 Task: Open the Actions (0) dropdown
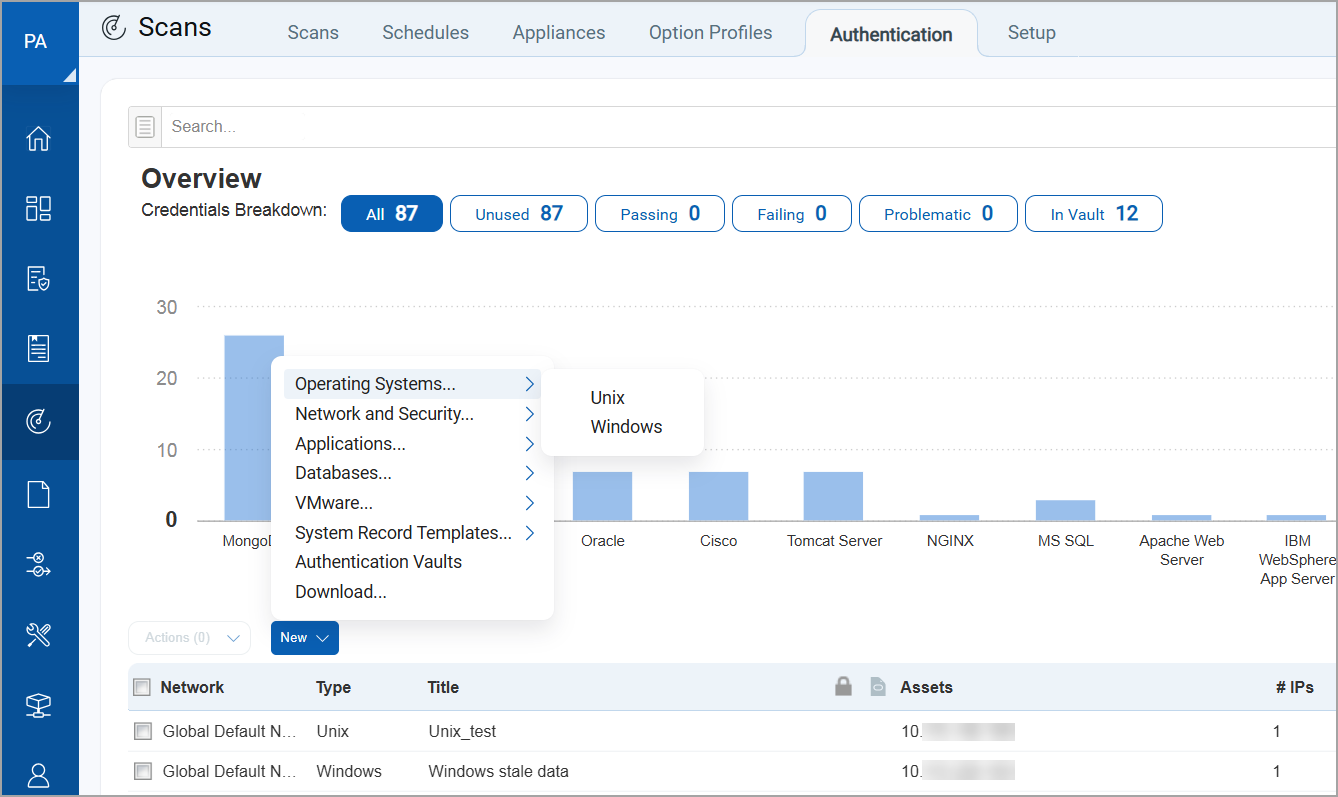pyautogui.click(x=189, y=638)
